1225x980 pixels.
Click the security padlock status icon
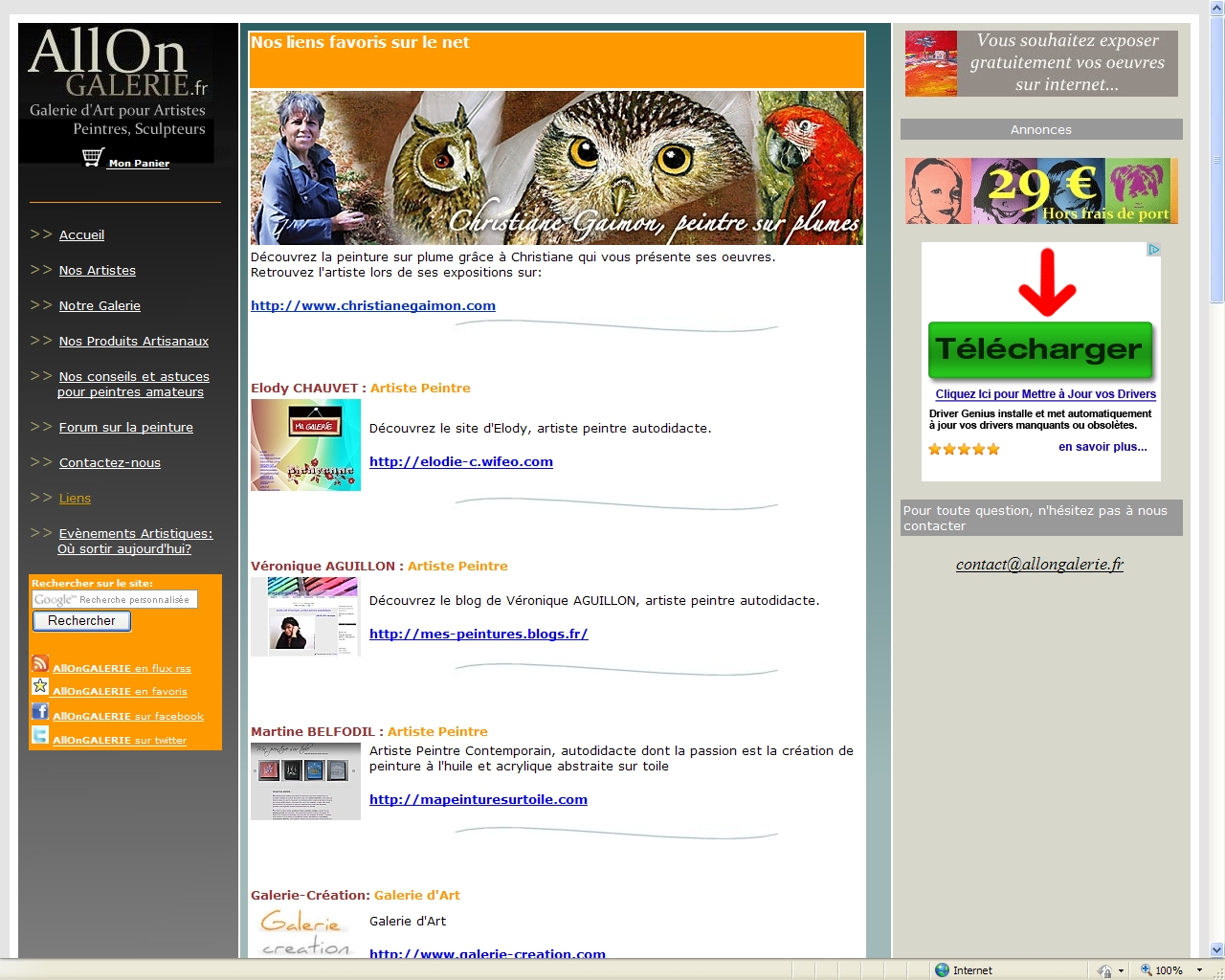(1104, 969)
